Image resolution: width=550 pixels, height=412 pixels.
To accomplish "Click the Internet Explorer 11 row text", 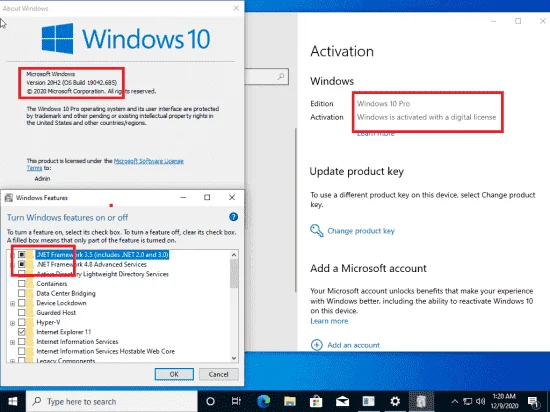I will [x=64, y=332].
